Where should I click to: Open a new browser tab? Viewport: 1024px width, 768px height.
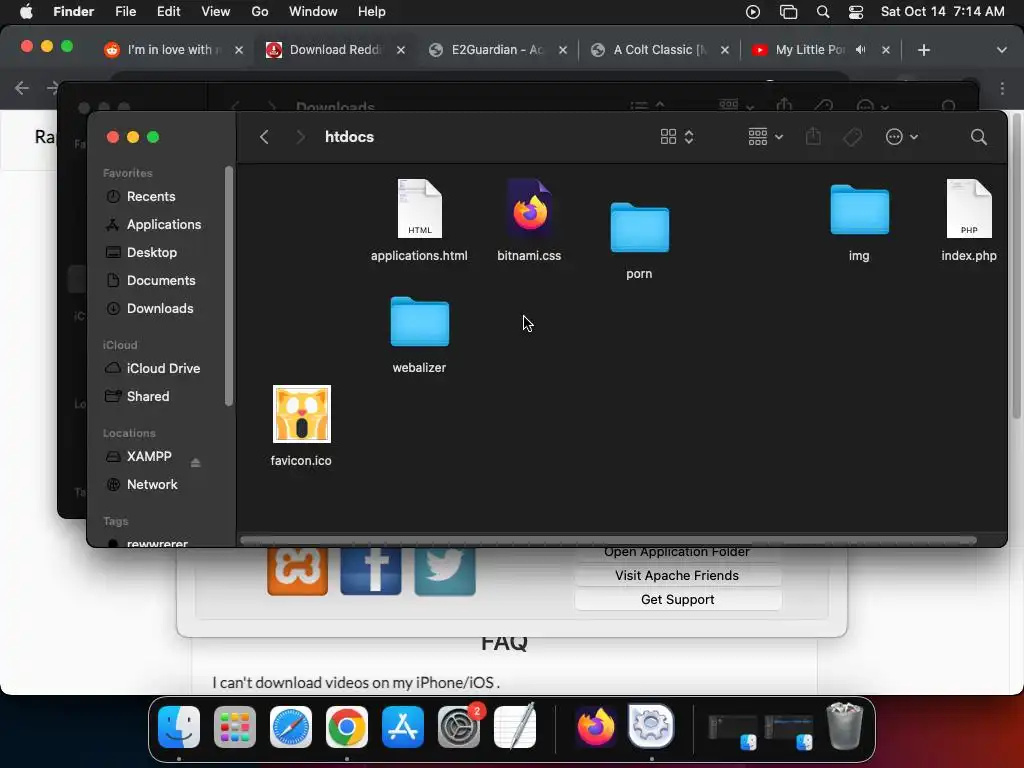click(923, 50)
